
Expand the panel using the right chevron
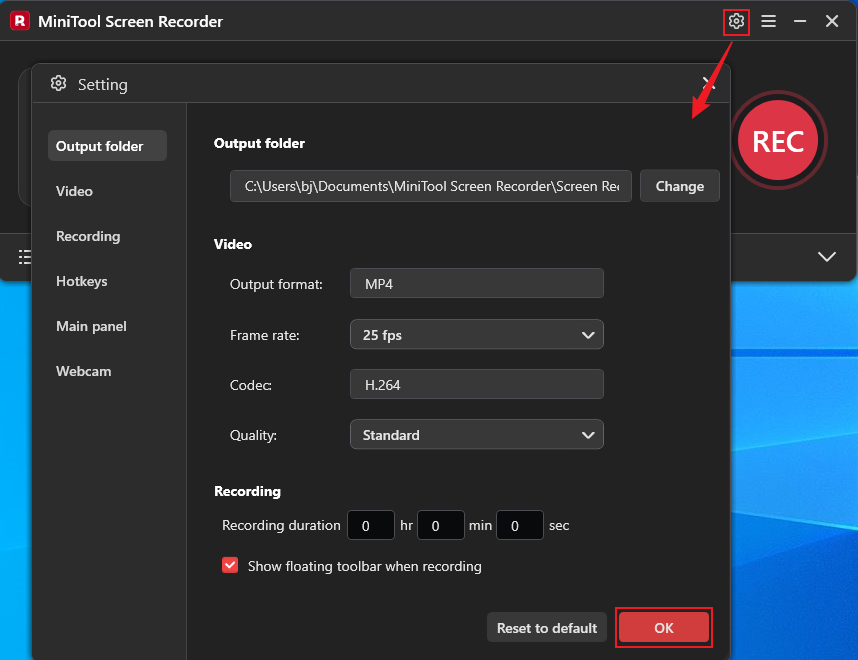[x=827, y=257]
